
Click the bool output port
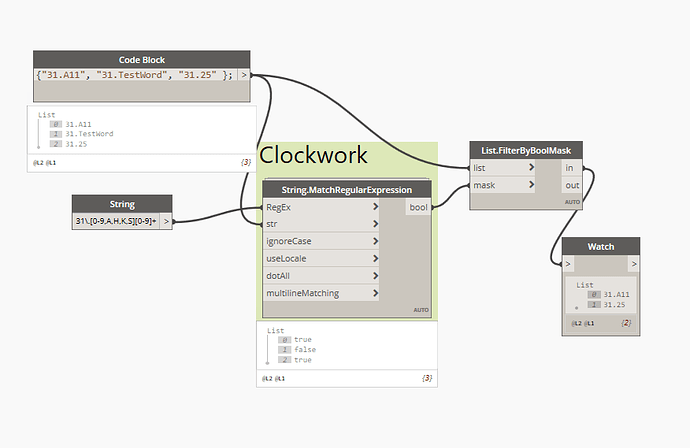[x=418, y=207]
